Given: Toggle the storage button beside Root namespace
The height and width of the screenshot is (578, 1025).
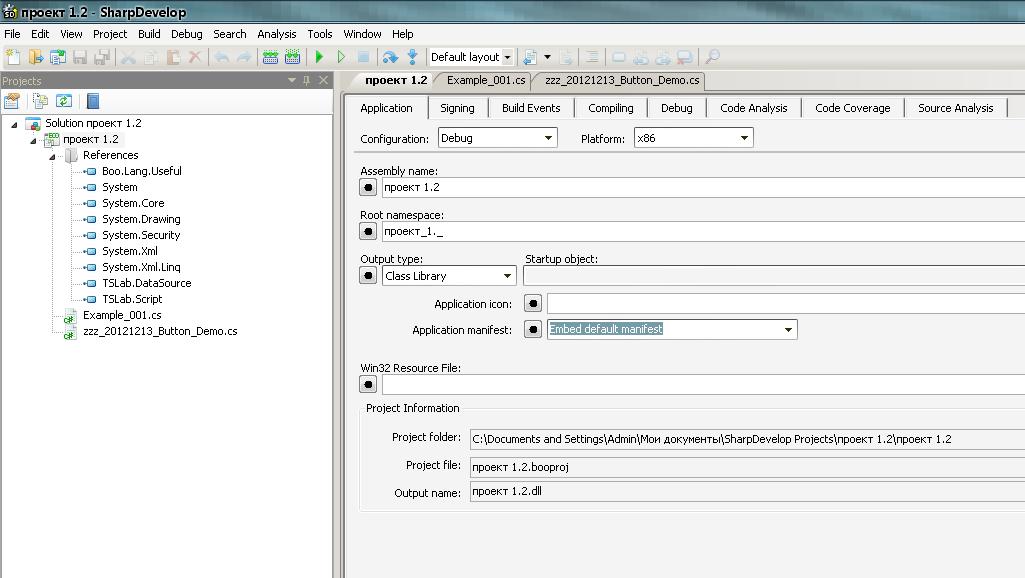Looking at the screenshot, I should click(x=368, y=231).
